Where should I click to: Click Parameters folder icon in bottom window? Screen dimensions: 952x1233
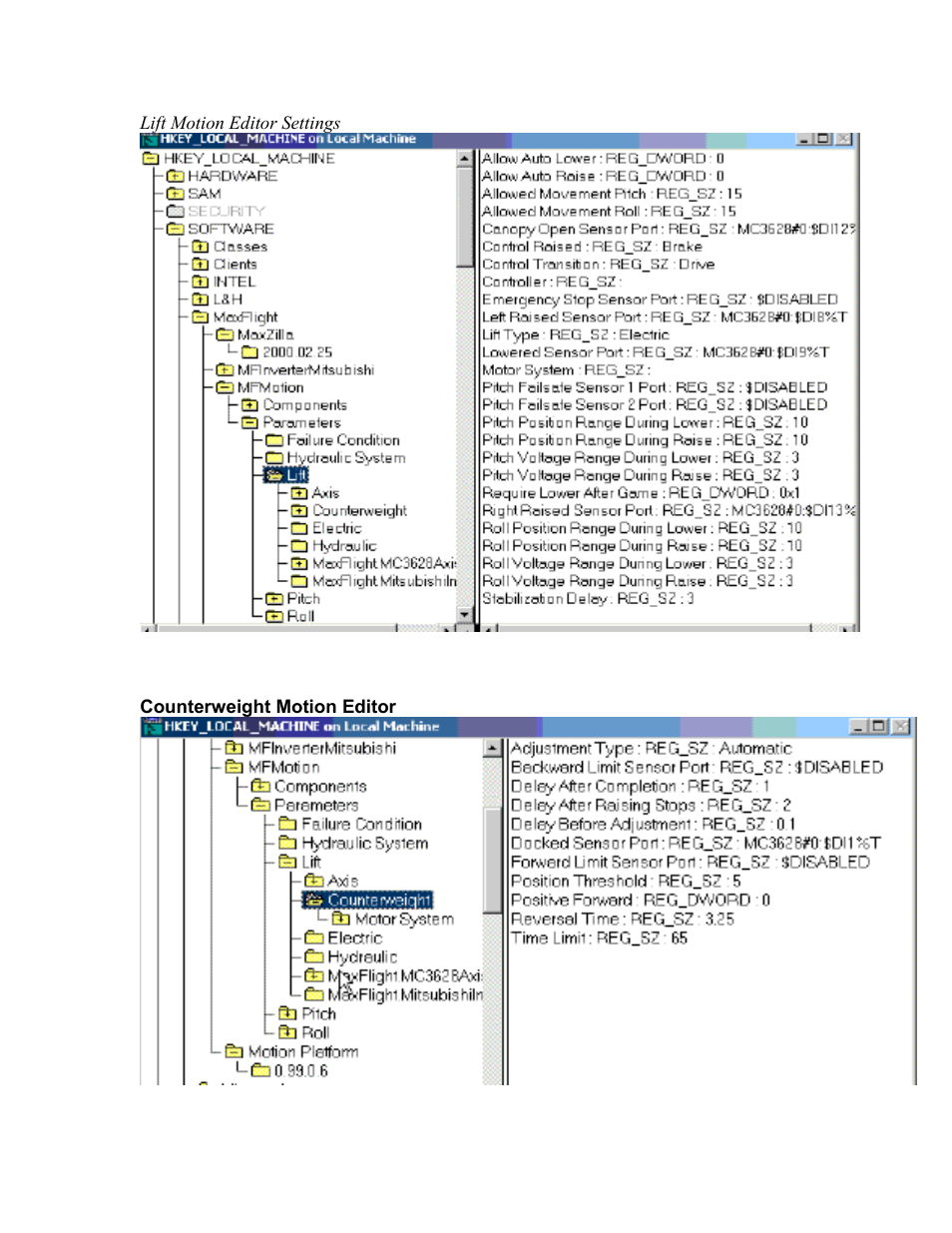(260, 805)
